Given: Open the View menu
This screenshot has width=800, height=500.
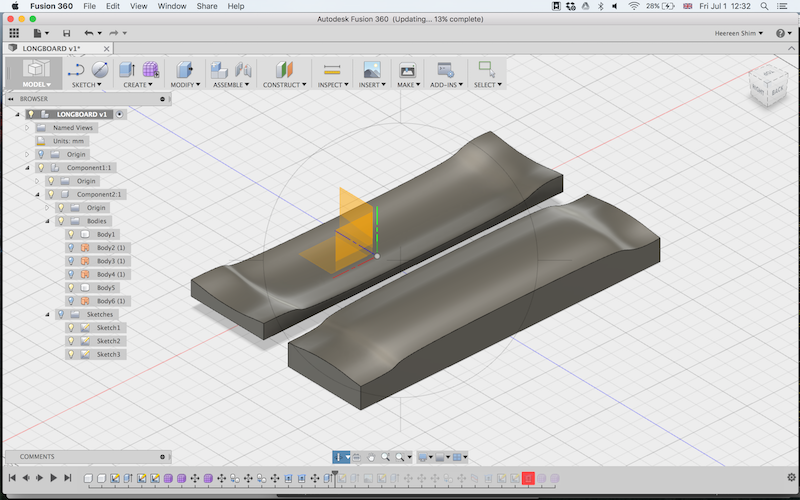Looking at the screenshot, I should pyautogui.click(x=138, y=6).
